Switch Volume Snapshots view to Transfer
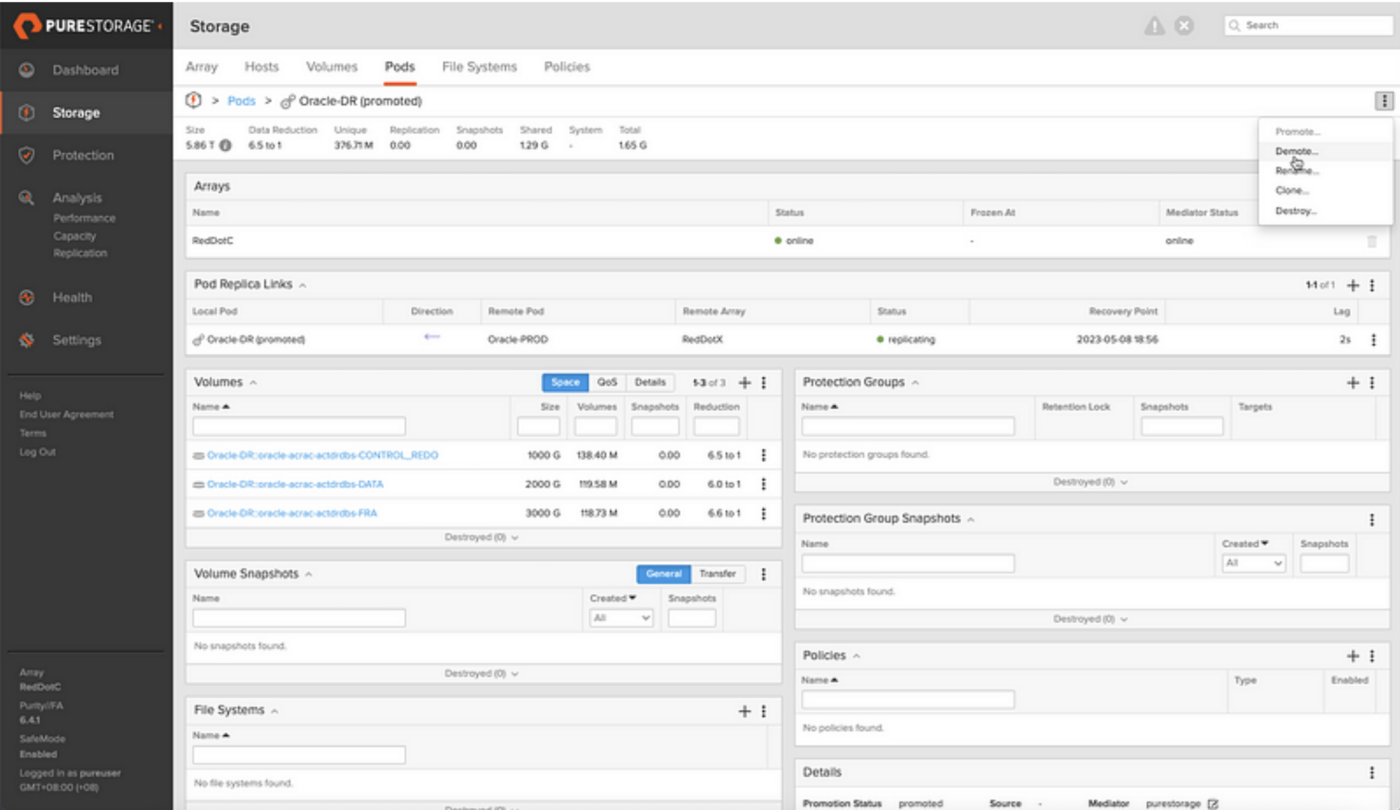 click(718, 574)
